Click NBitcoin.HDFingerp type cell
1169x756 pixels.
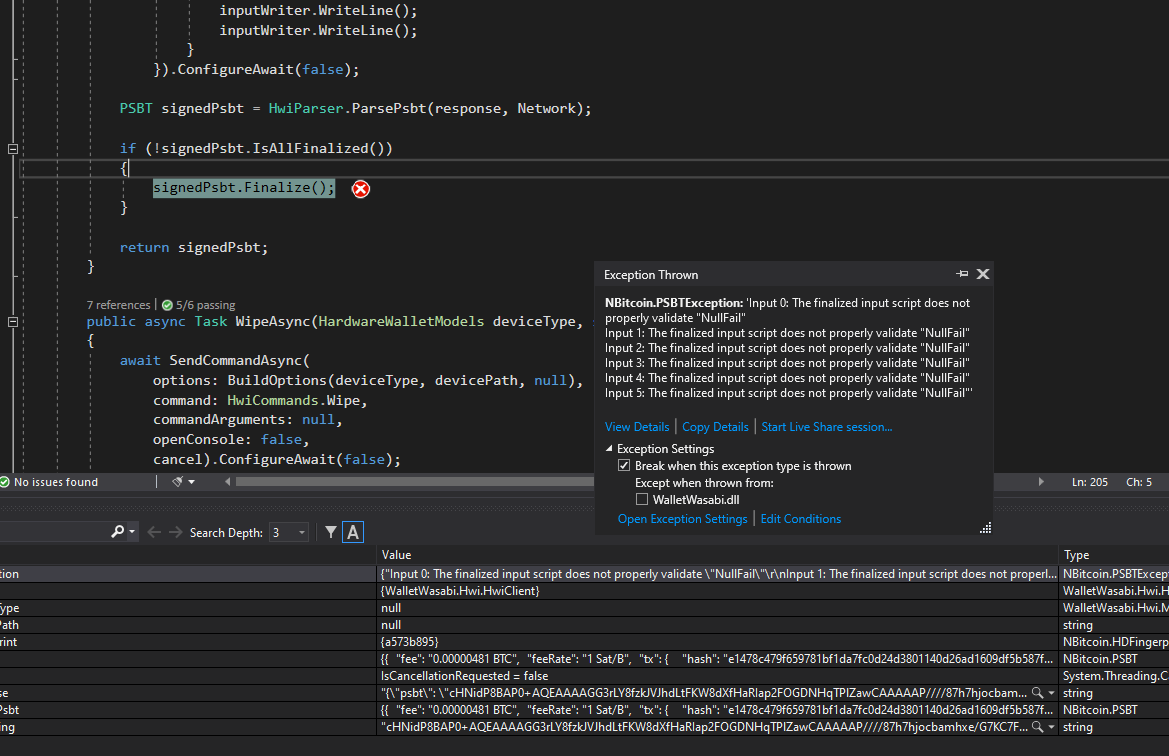pos(1115,641)
